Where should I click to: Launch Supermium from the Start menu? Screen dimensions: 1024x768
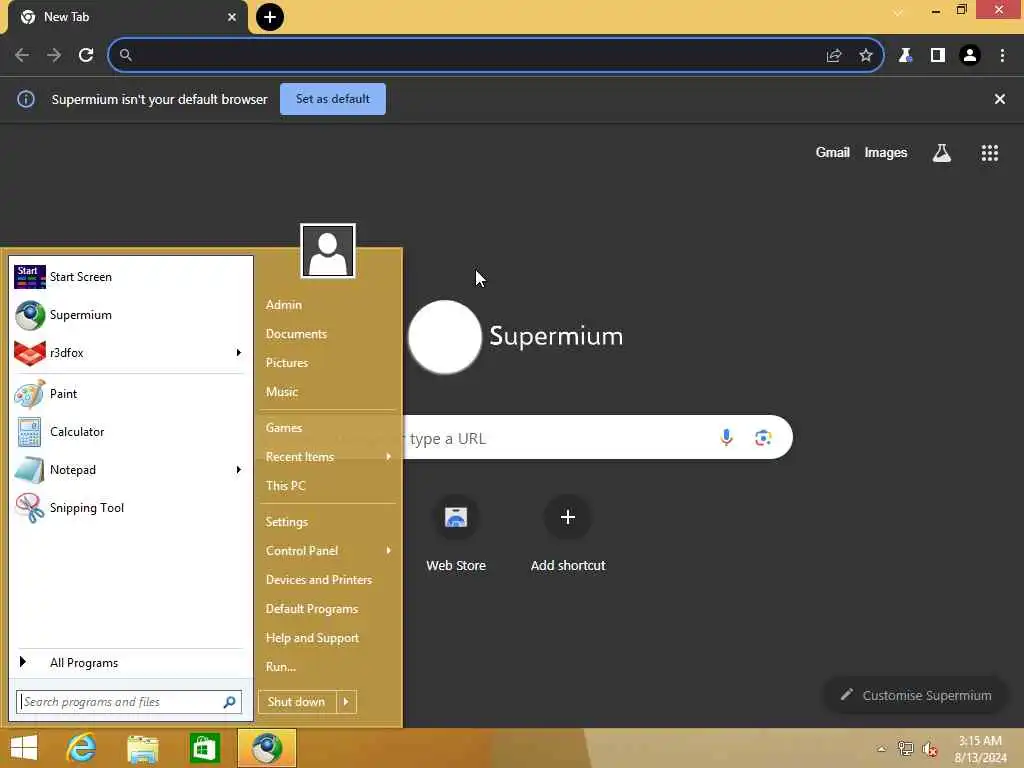129,315
